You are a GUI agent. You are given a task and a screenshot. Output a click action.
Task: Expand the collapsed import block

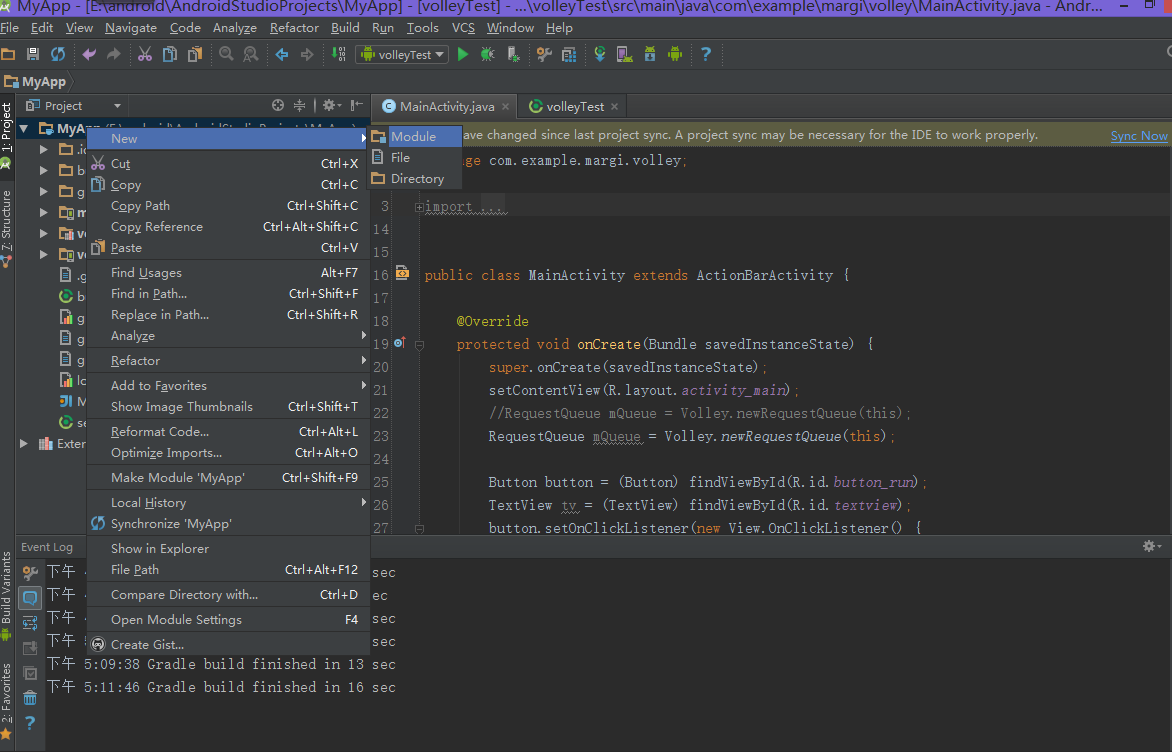pos(419,207)
